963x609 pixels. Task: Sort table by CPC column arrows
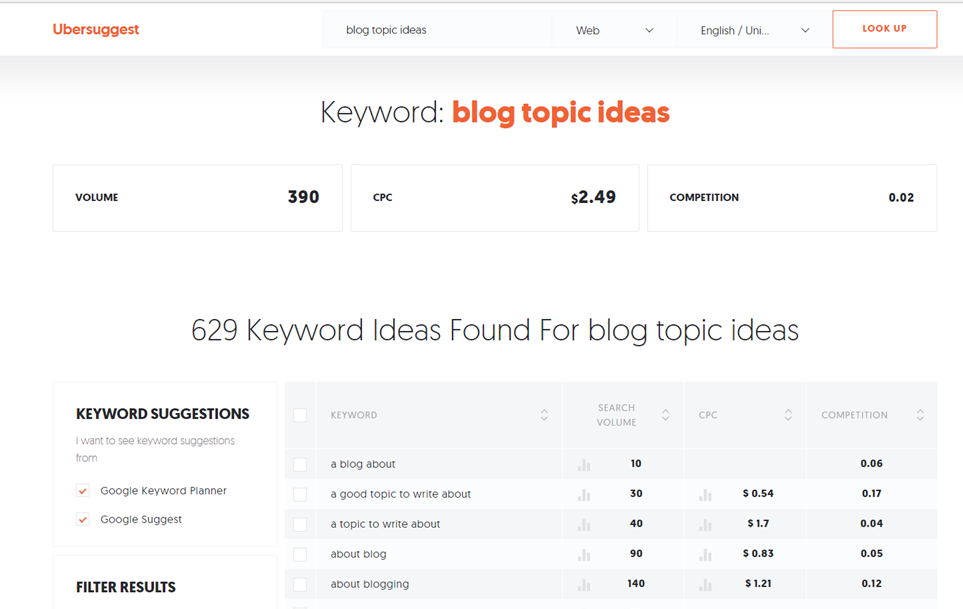pyautogui.click(x=788, y=415)
